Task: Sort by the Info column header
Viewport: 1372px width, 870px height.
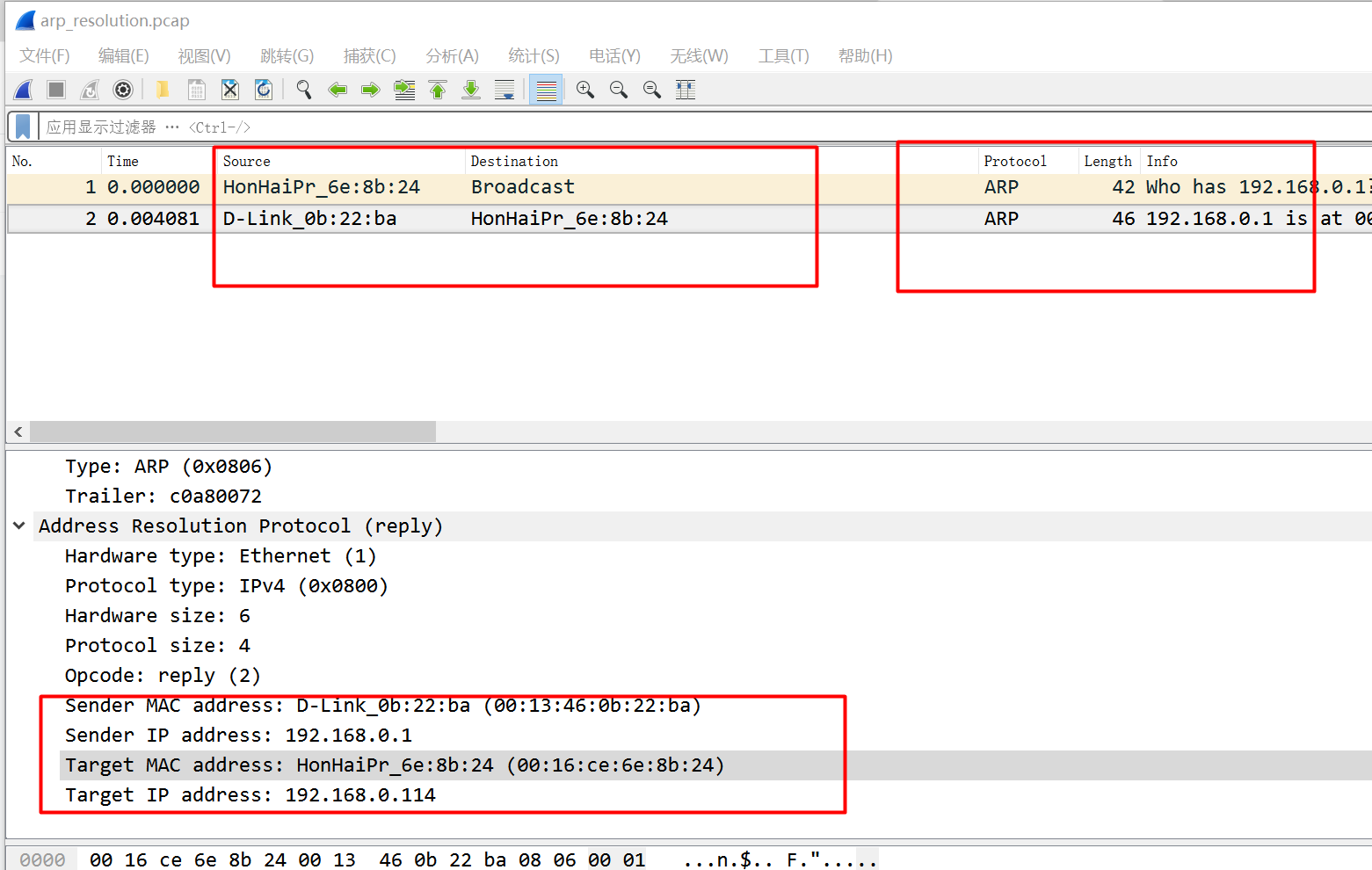Action: (1257, 161)
